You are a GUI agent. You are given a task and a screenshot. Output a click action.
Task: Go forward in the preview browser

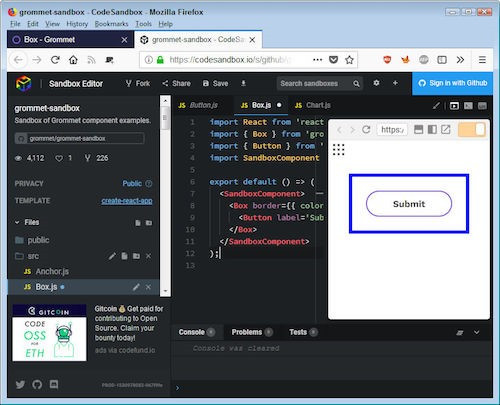click(x=352, y=130)
